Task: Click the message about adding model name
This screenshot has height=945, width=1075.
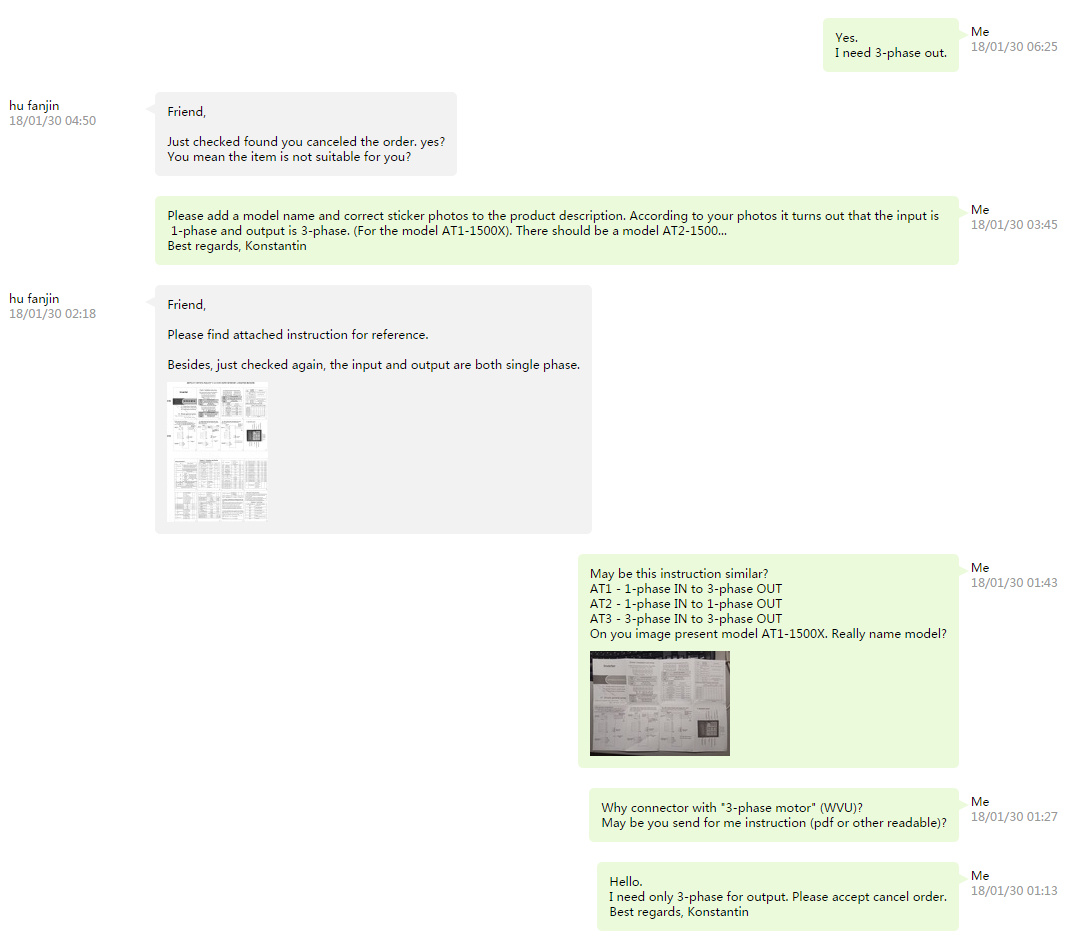Action: [x=557, y=230]
